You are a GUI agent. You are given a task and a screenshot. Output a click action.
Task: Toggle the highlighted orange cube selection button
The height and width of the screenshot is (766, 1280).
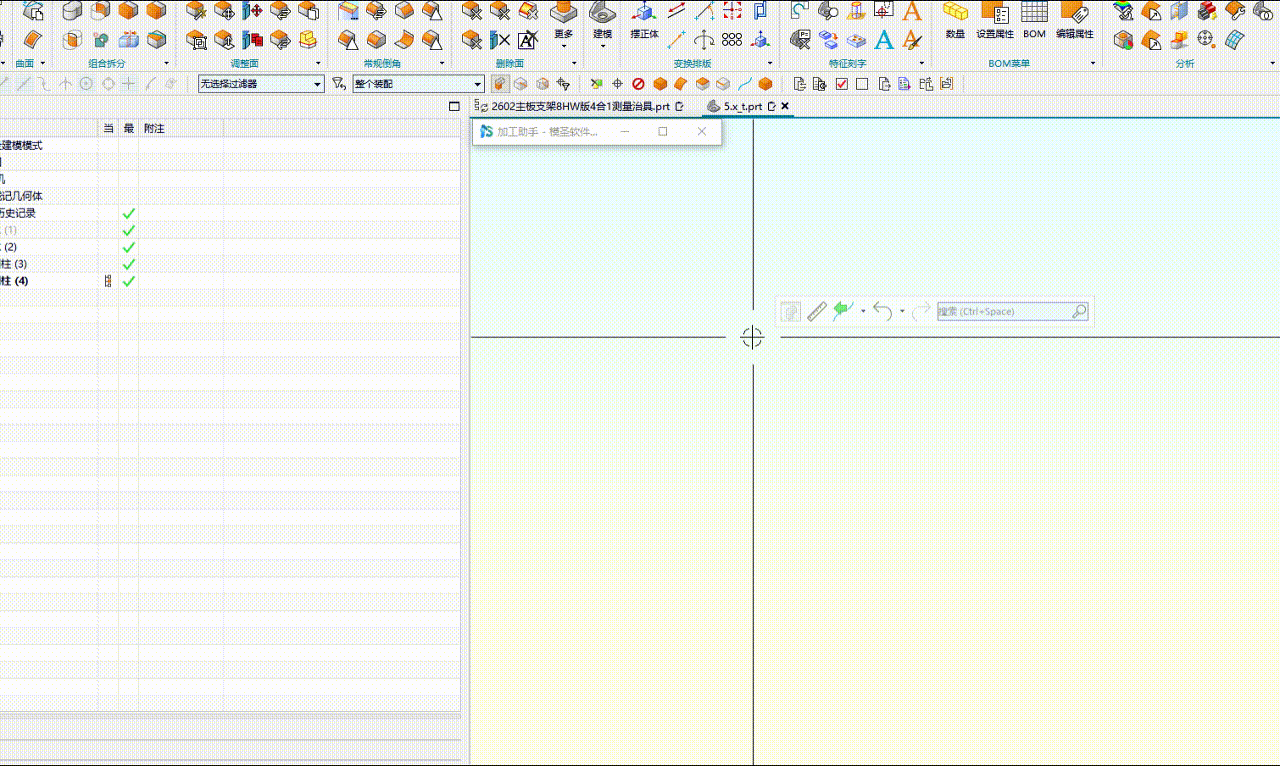pyautogui.click(x=500, y=84)
